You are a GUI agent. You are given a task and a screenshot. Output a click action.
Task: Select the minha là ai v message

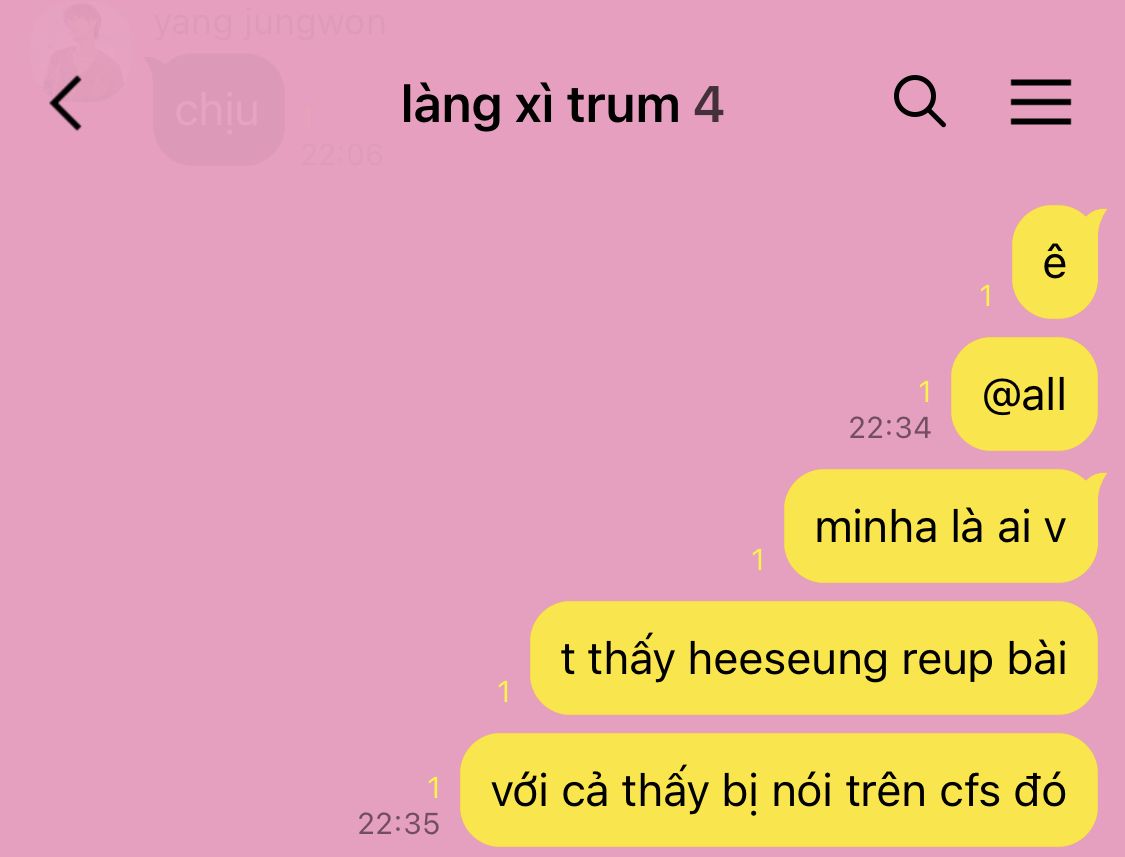[x=941, y=526]
